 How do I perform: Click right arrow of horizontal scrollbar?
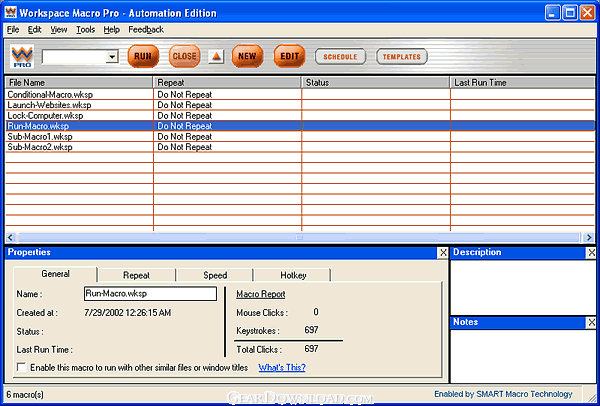[x=590, y=237]
